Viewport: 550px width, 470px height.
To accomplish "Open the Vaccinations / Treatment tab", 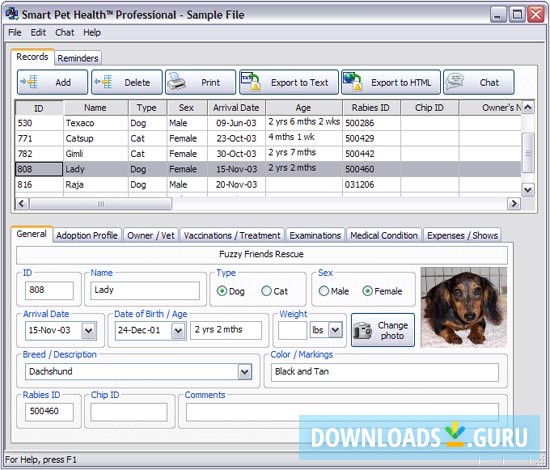I will coord(232,235).
